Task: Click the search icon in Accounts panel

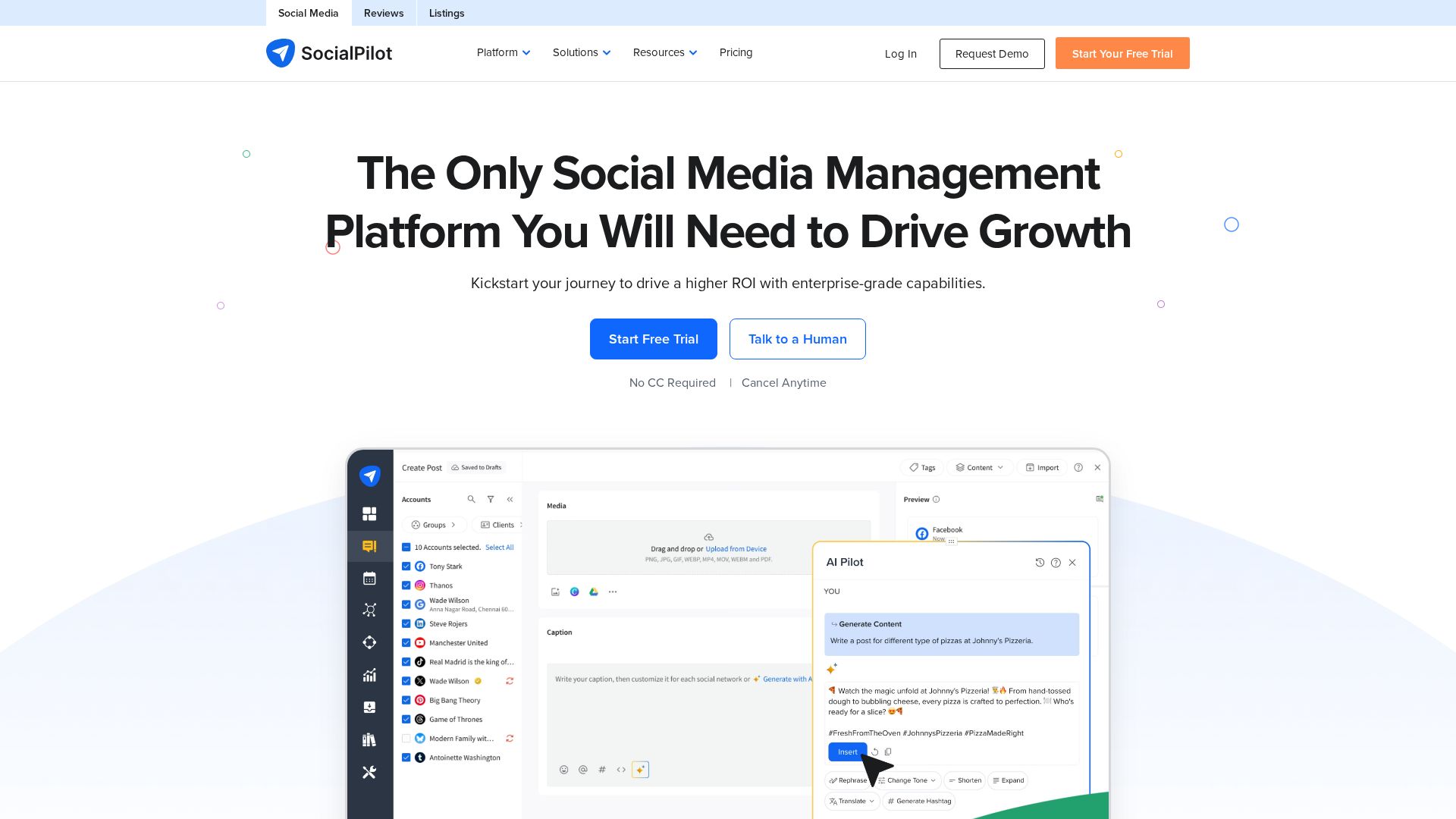Action: click(471, 499)
